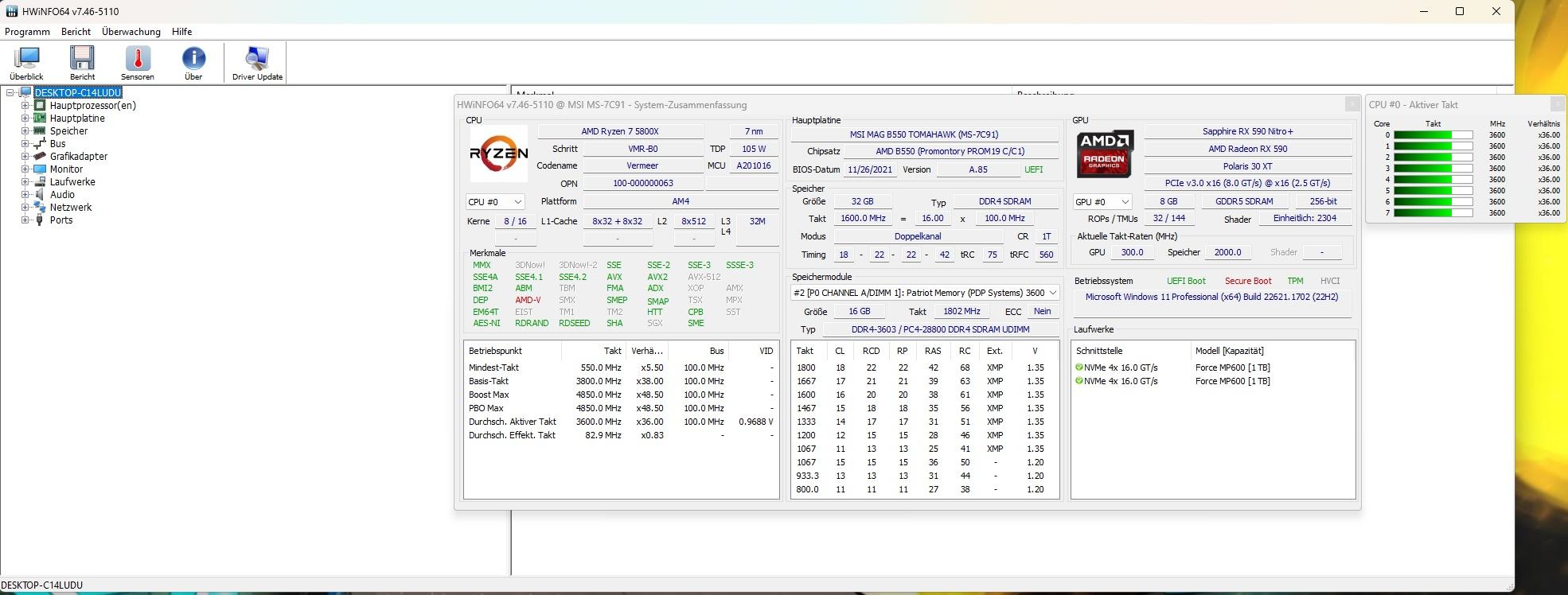
Task: Expand the Laufwerke tree node
Action: coord(25,181)
